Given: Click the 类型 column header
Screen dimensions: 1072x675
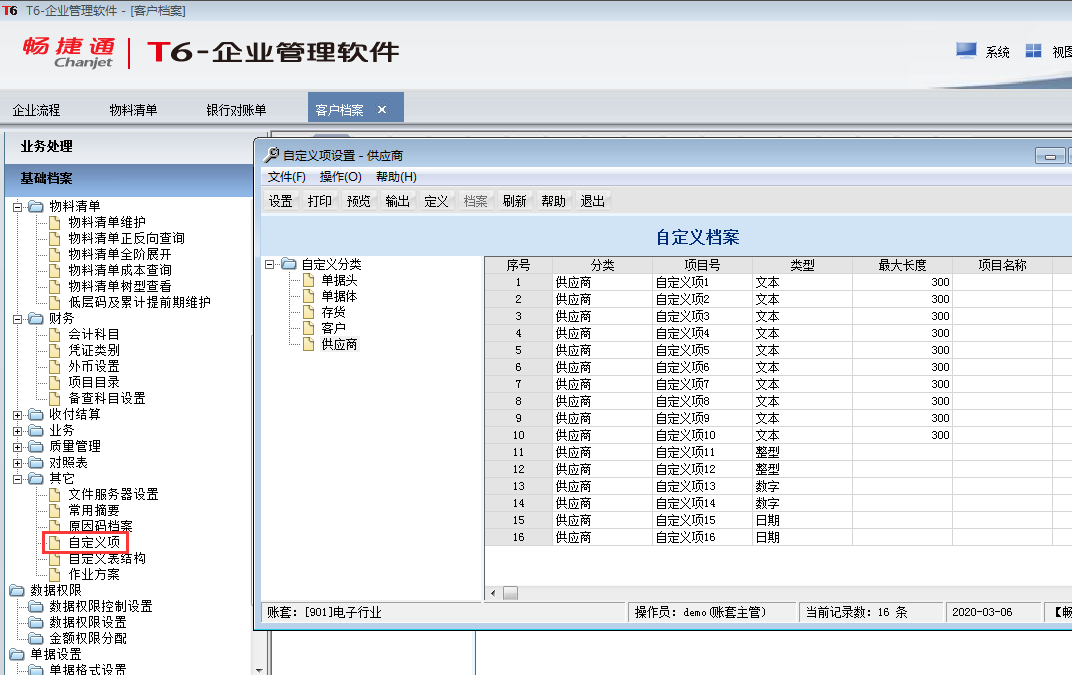Looking at the screenshot, I should (x=803, y=265).
